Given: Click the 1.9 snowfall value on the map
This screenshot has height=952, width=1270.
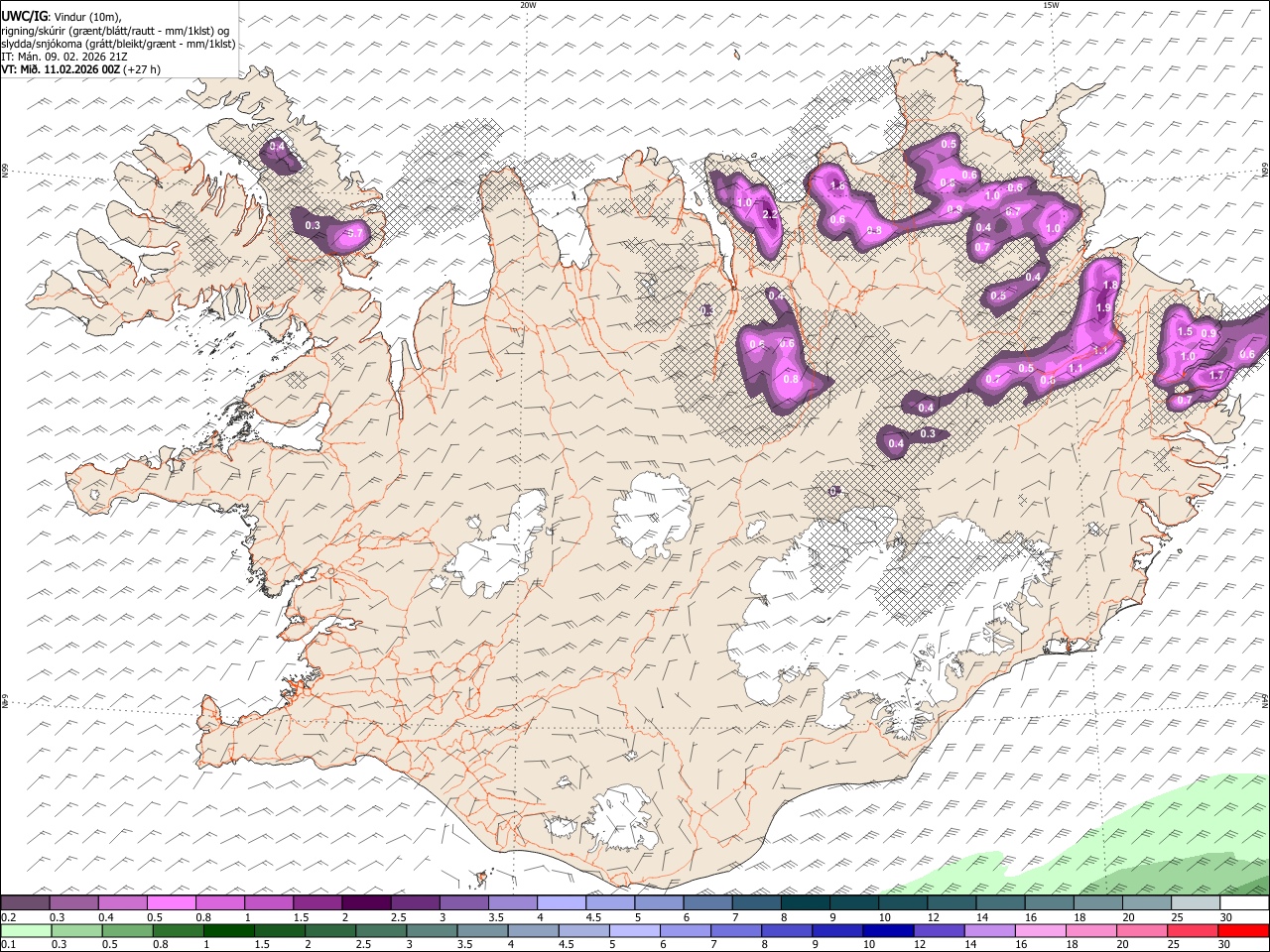Looking at the screenshot, I should coord(1103,308).
